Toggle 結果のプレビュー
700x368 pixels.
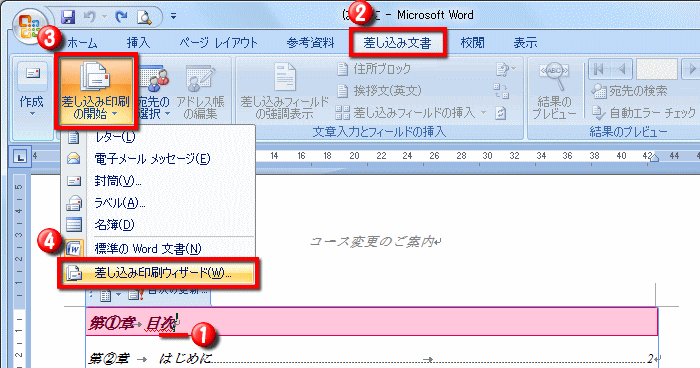click(554, 91)
